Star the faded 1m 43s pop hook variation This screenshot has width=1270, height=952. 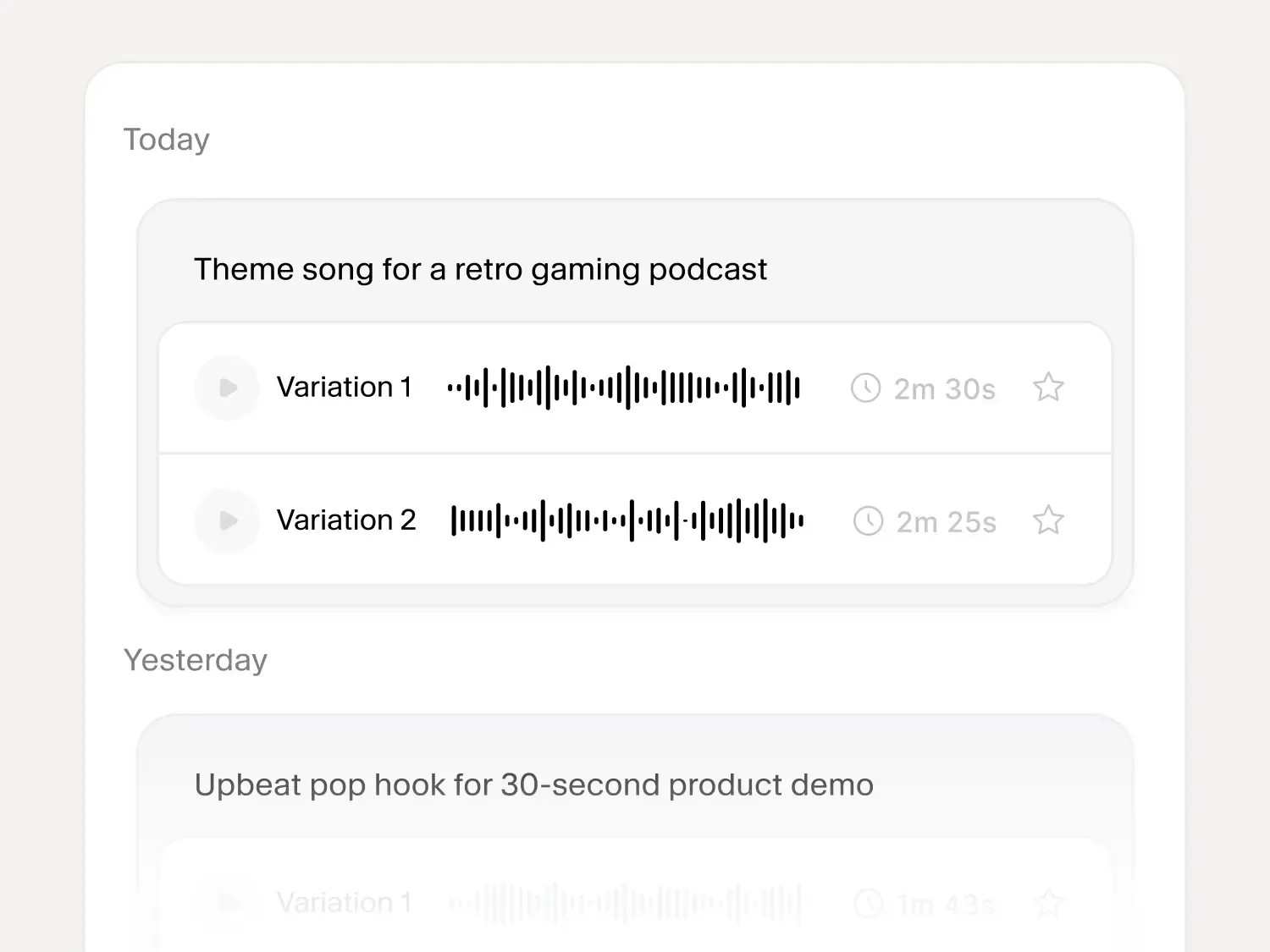click(1048, 903)
